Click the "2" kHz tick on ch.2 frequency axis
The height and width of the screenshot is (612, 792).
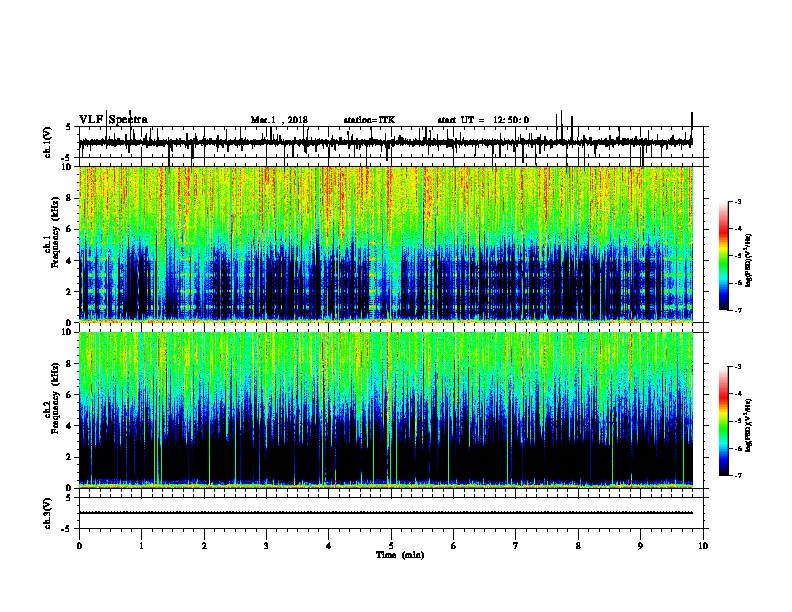(70, 457)
